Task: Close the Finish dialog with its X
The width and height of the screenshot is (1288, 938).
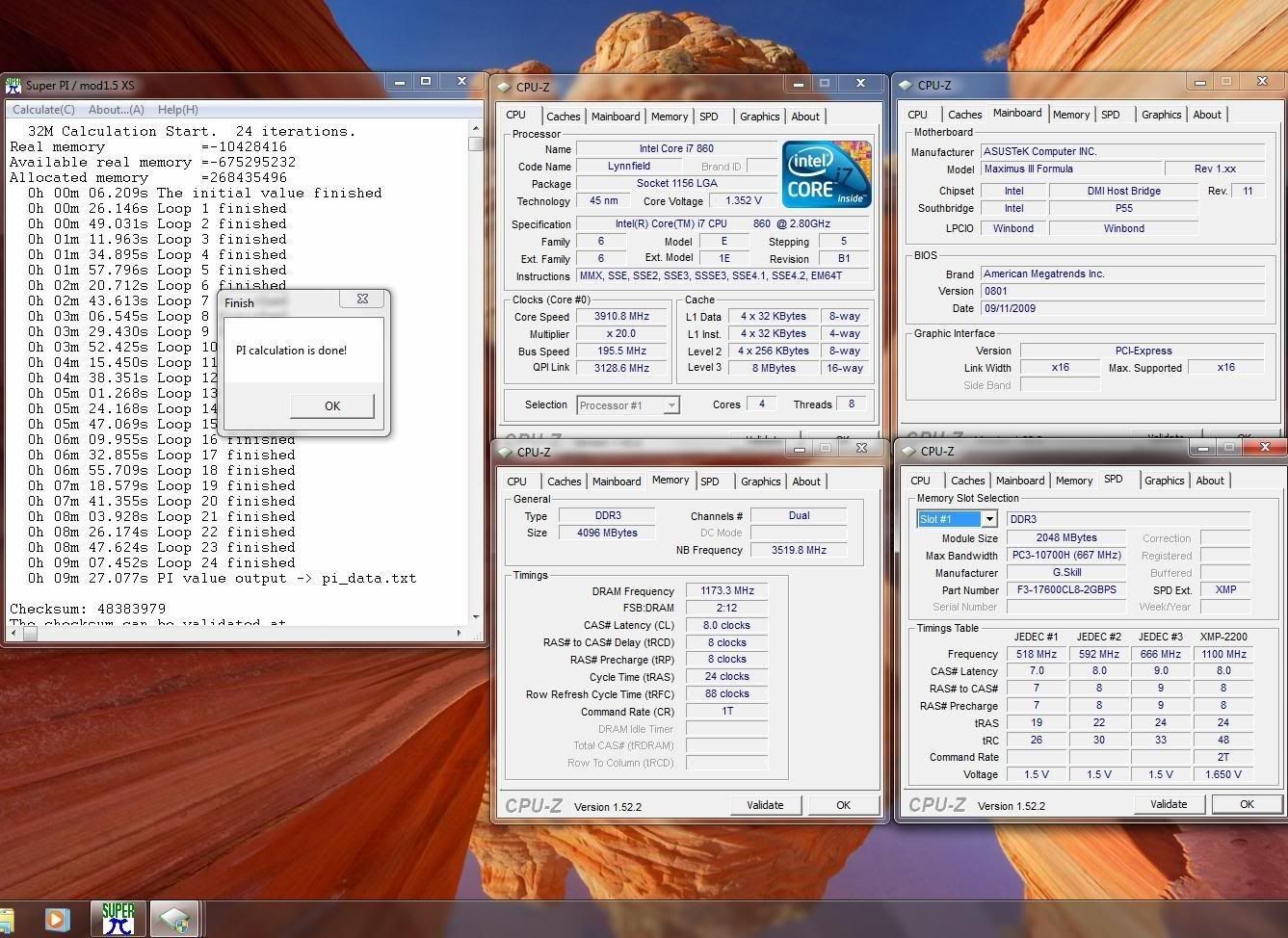Action: [x=362, y=300]
